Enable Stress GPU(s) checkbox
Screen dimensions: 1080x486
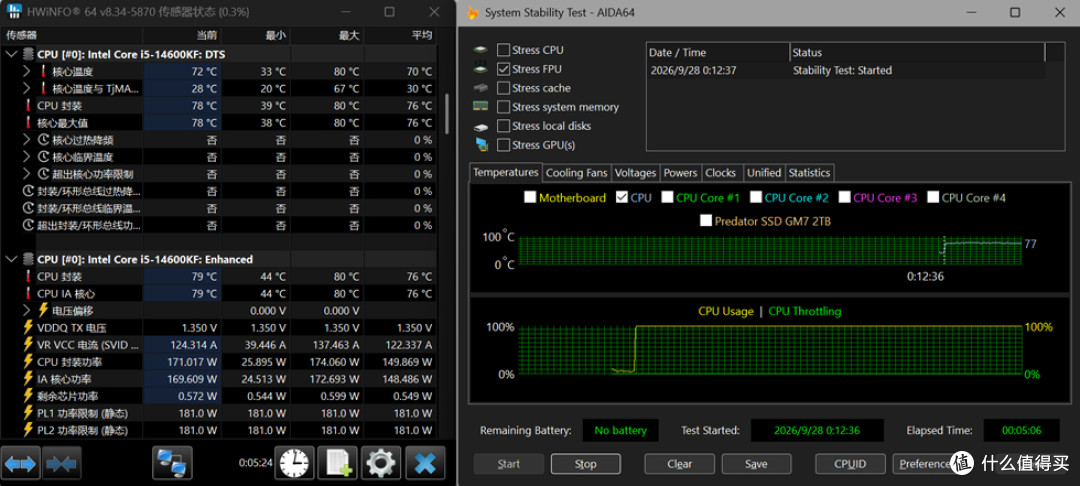pyautogui.click(x=503, y=145)
